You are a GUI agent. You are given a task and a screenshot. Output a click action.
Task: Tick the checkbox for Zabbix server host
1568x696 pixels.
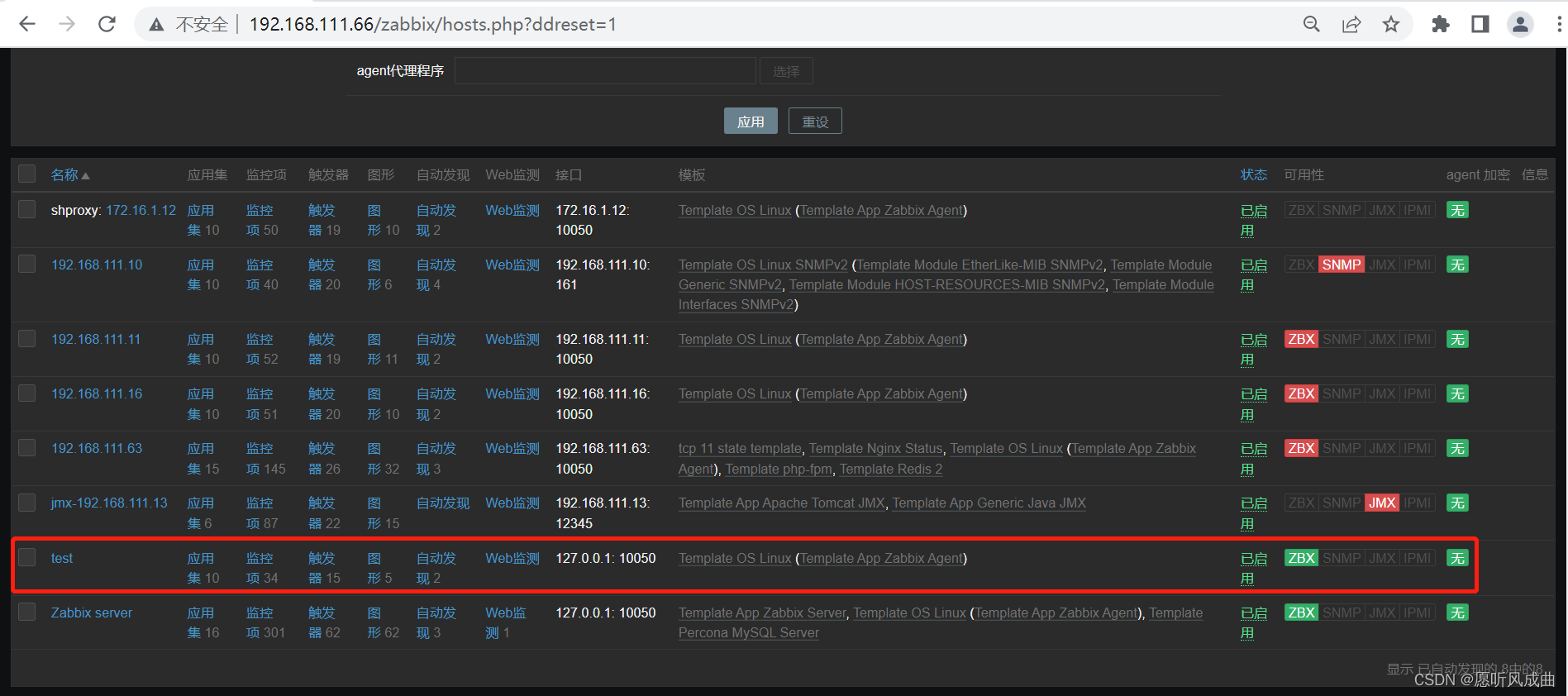point(27,612)
